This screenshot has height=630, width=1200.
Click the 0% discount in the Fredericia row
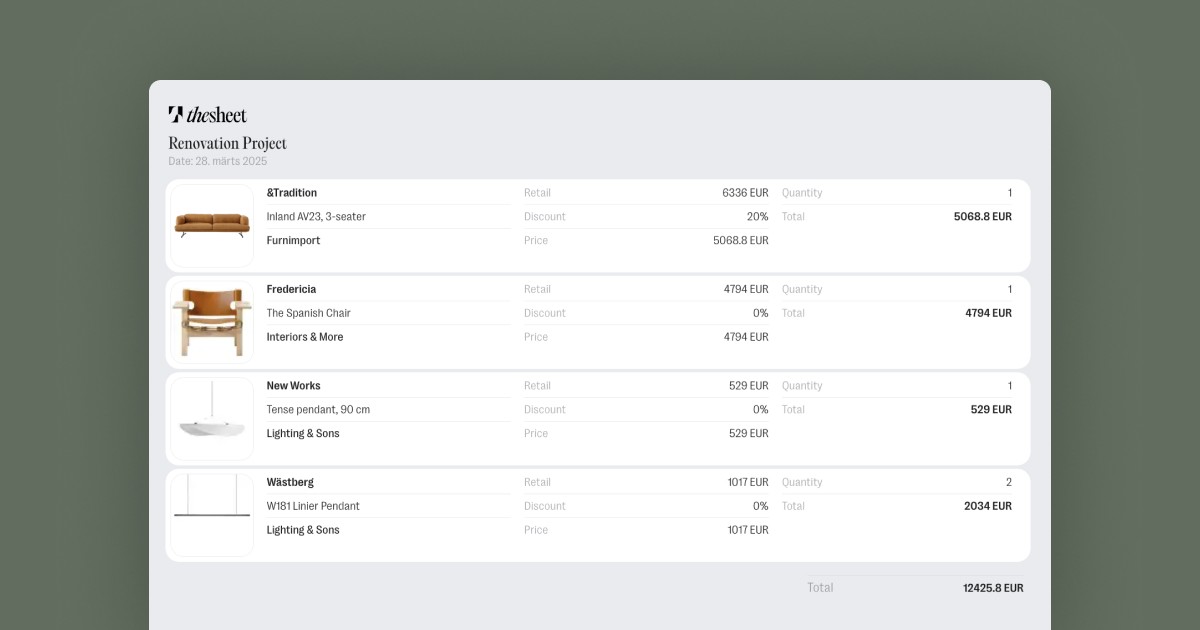point(761,313)
